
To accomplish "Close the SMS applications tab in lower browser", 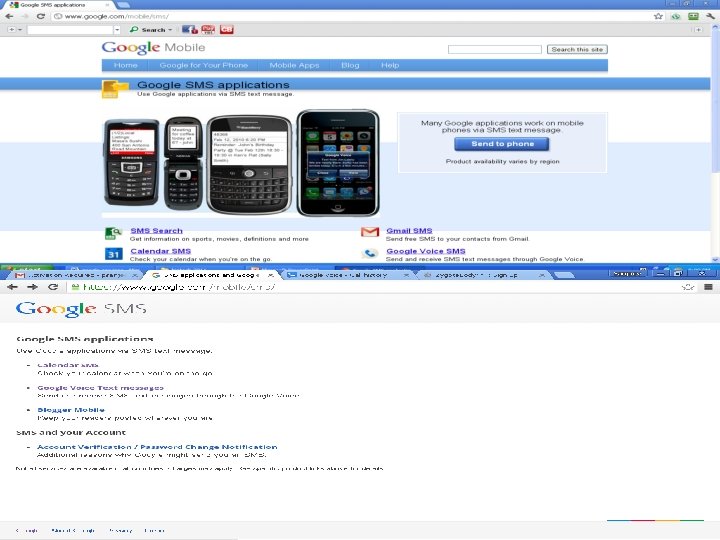I will click(270, 275).
